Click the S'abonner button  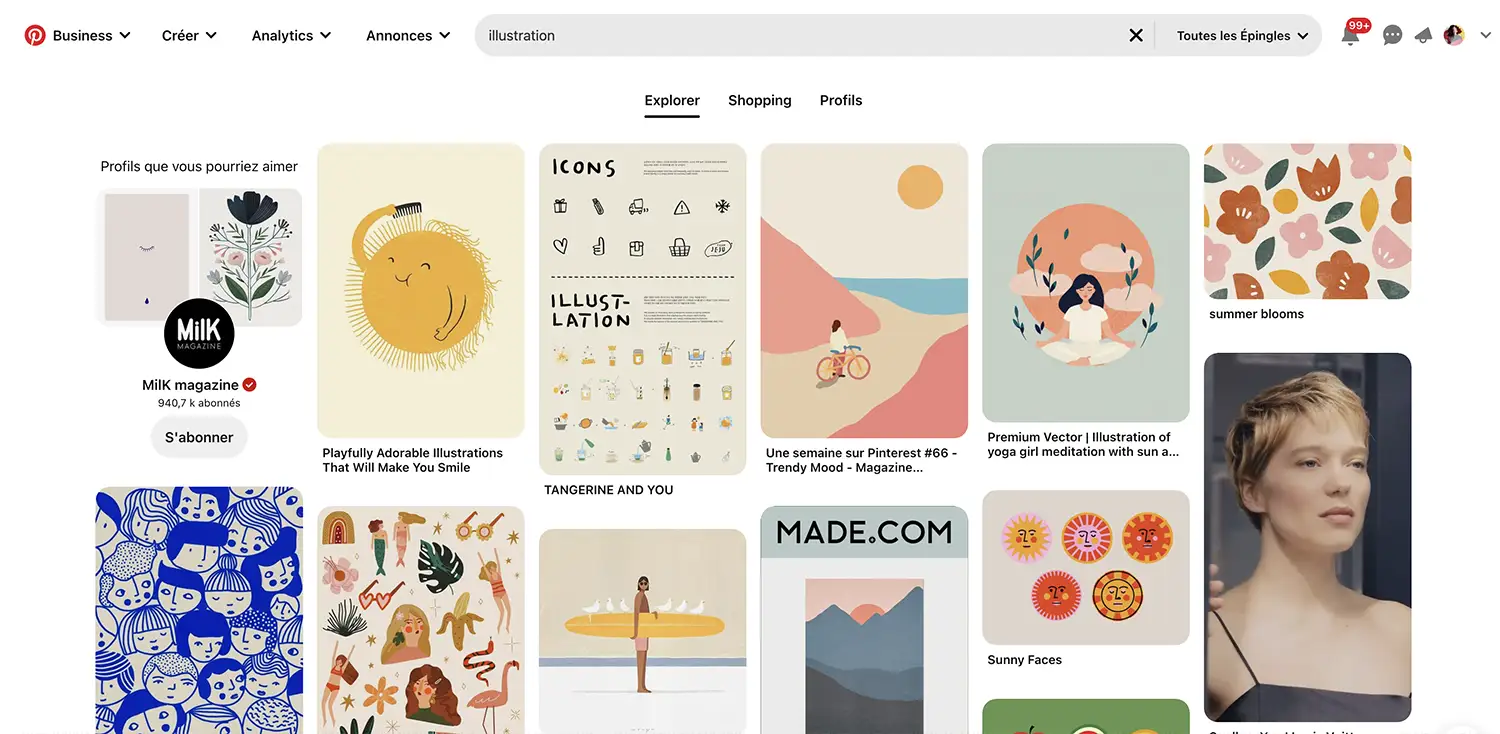[x=199, y=437]
